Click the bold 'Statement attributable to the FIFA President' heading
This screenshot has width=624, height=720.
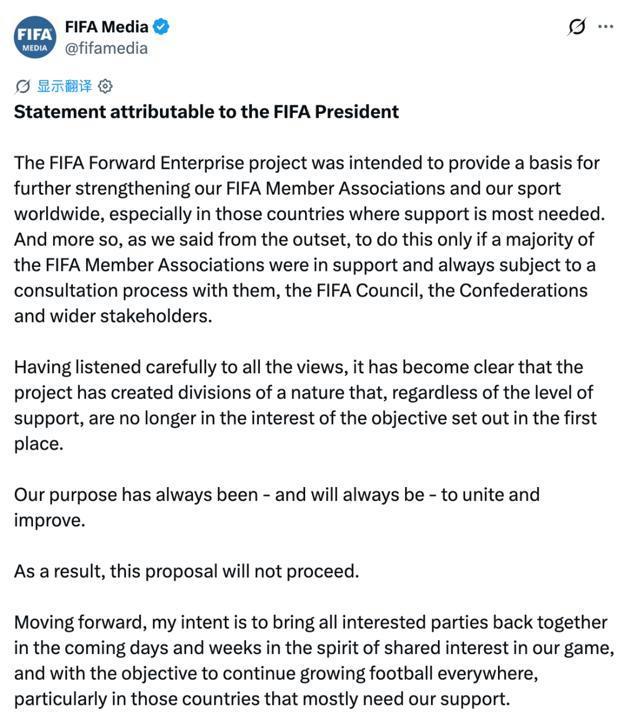[x=206, y=112]
